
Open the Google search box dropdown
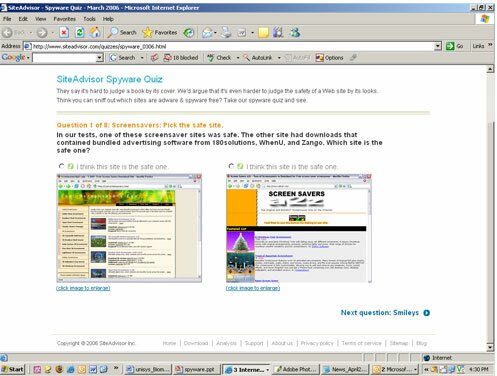click(99, 58)
